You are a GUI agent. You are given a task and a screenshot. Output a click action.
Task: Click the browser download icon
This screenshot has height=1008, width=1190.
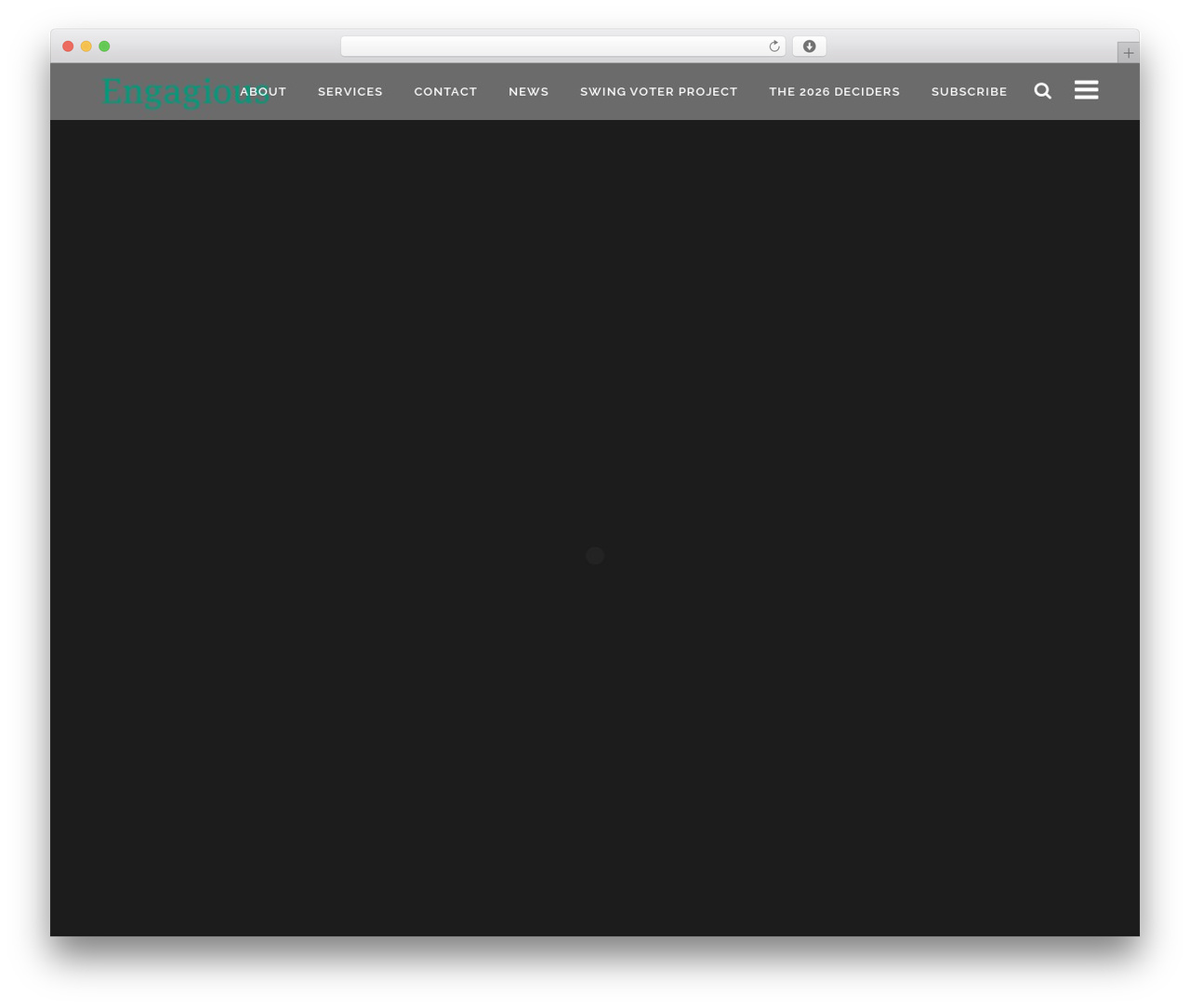click(809, 46)
